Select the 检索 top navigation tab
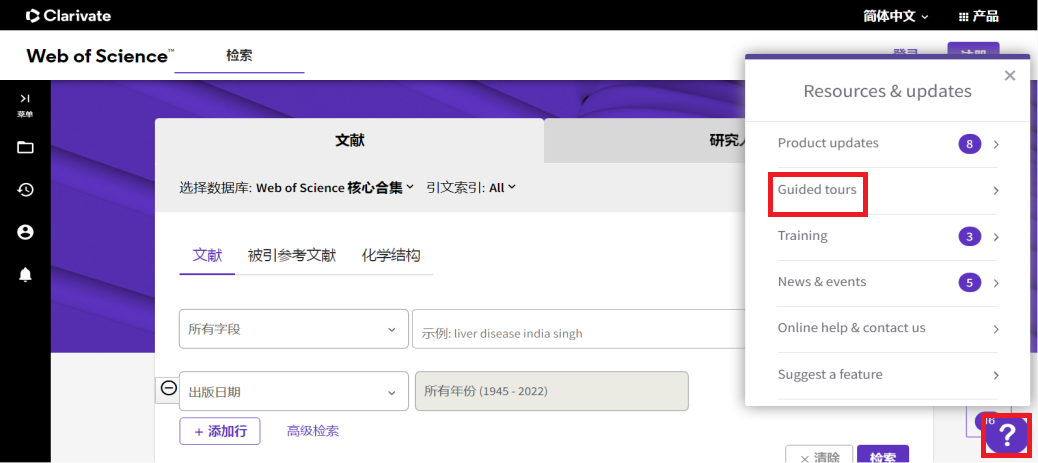The height and width of the screenshot is (463, 1038). pyautogui.click(x=239, y=56)
